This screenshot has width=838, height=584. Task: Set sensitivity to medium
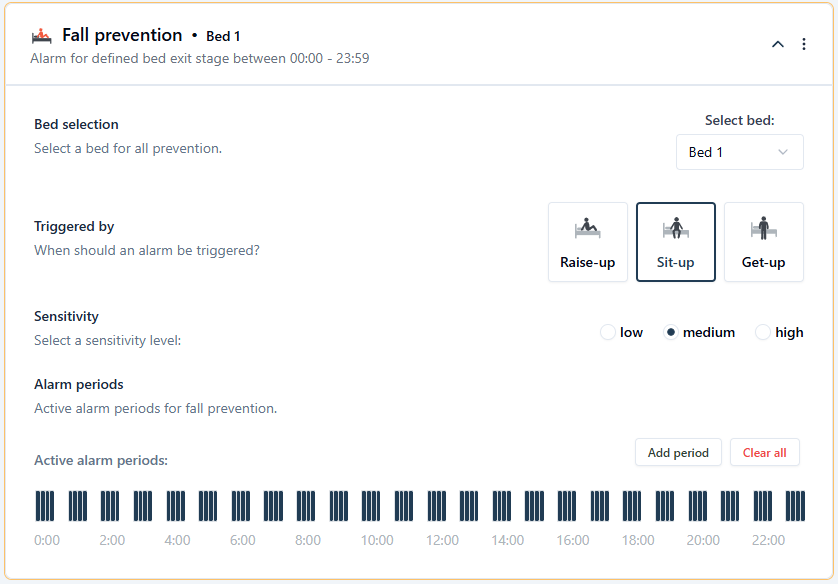671,332
